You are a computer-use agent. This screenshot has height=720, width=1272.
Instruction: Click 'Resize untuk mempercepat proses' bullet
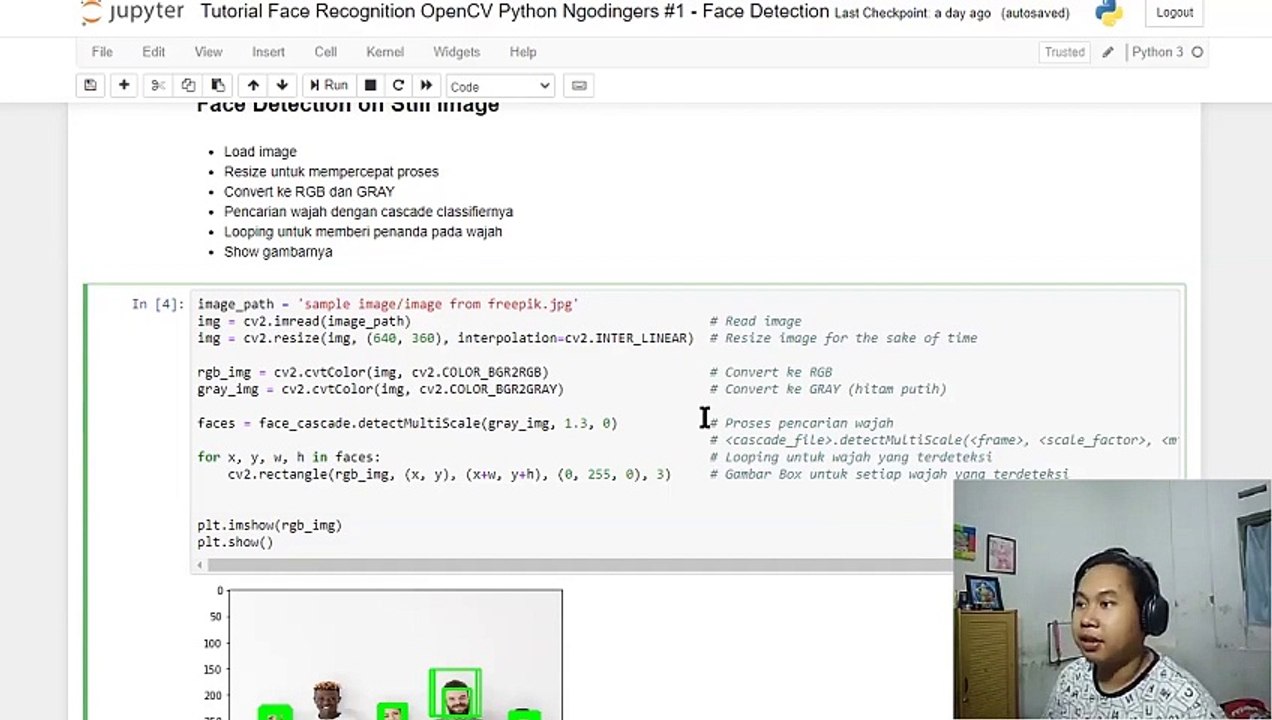coord(331,172)
